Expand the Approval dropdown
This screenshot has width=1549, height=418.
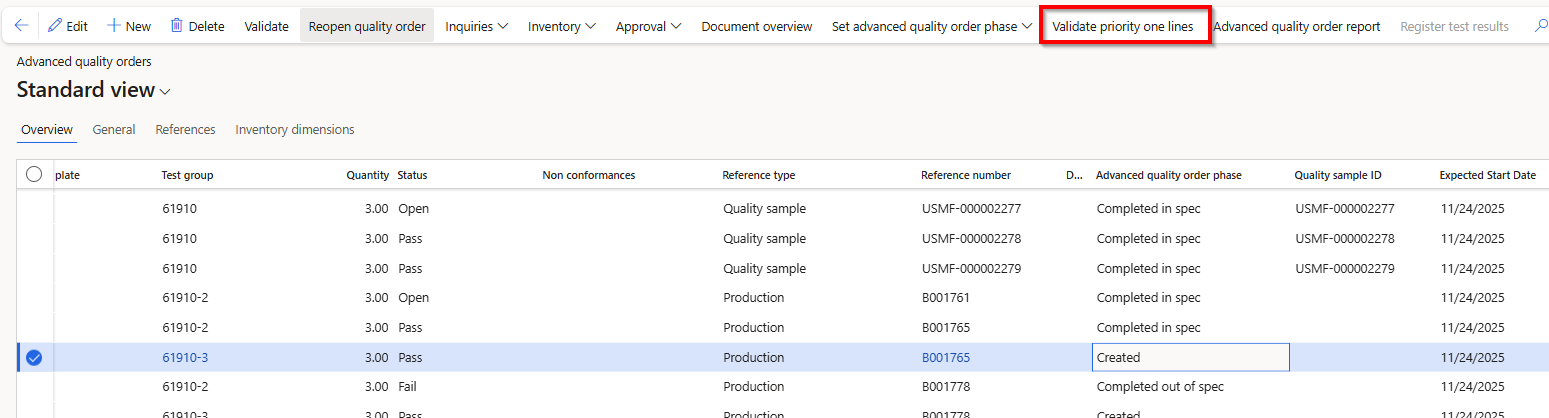[649, 26]
